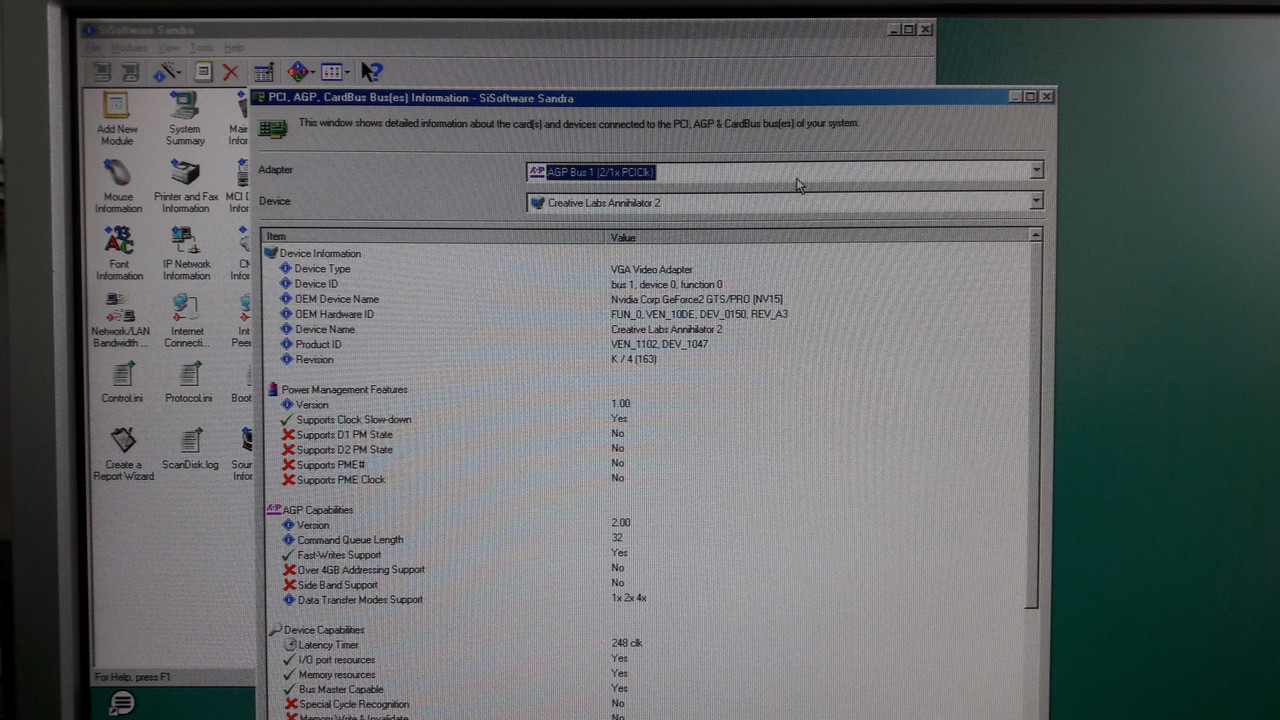Click the circuit board icon in dialog header
Viewport: 1280px width, 720px height.
pos(273,129)
